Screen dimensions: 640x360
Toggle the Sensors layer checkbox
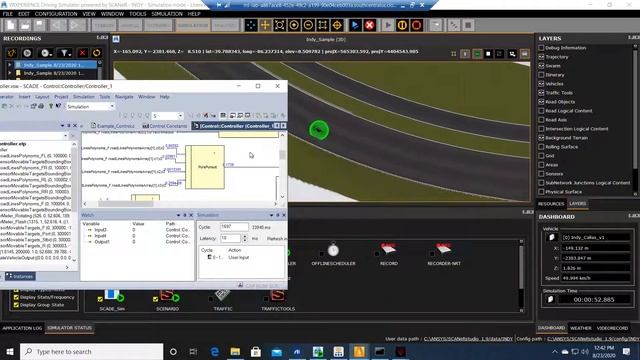click(541, 173)
